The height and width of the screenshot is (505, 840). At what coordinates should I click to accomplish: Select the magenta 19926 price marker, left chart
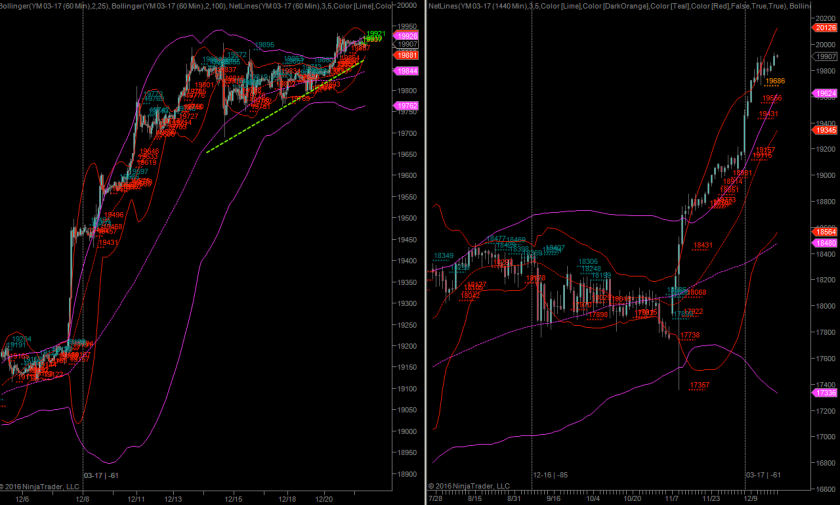pos(406,36)
